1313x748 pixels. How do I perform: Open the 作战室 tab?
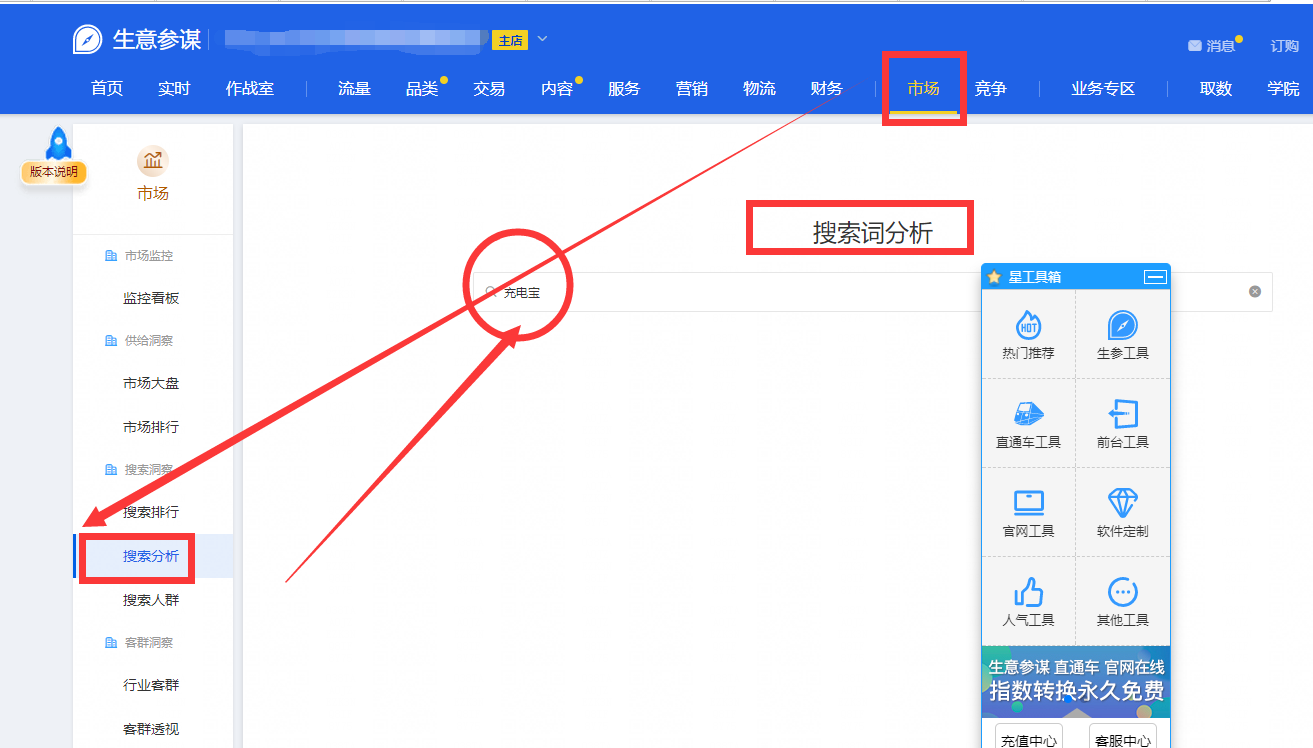pos(250,89)
